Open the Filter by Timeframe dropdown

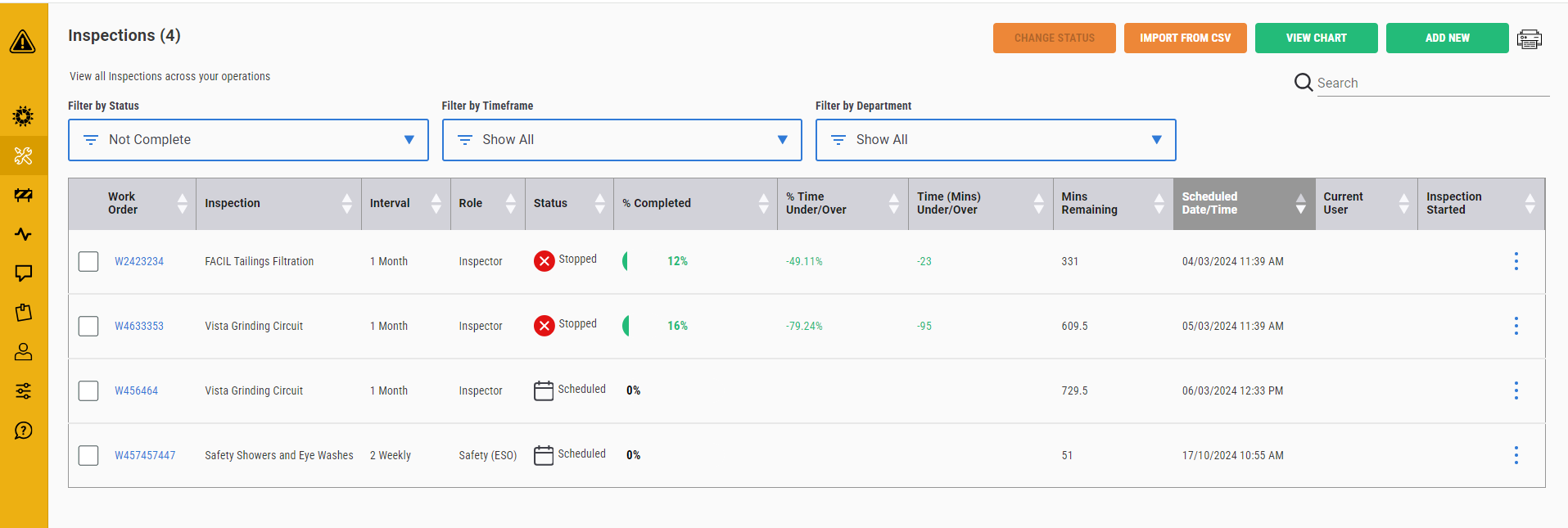pyautogui.click(x=621, y=140)
